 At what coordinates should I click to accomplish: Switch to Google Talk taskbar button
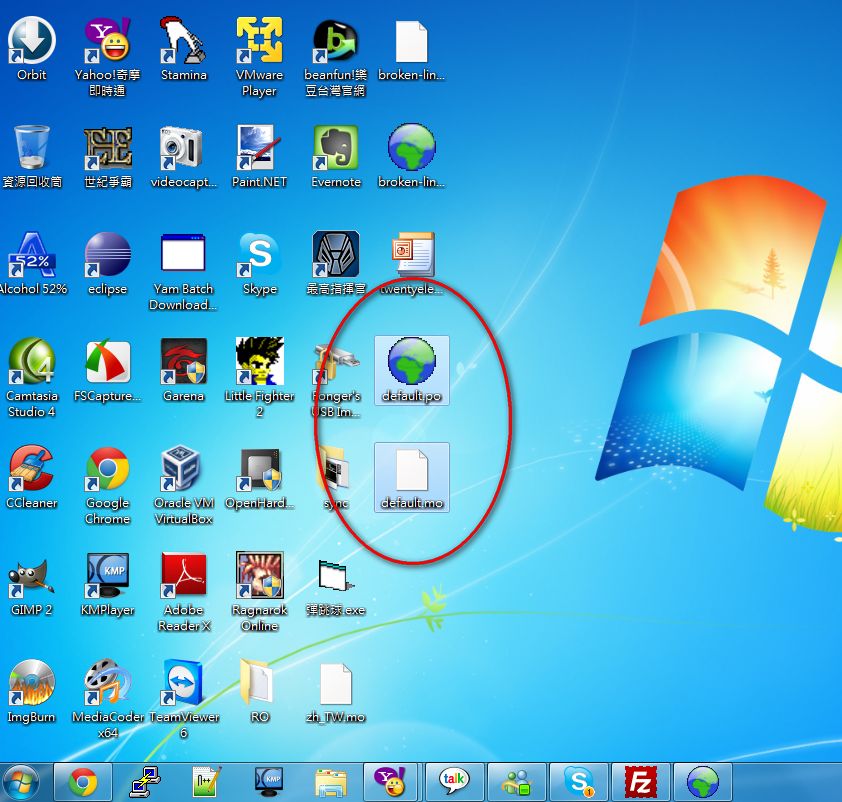click(454, 782)
